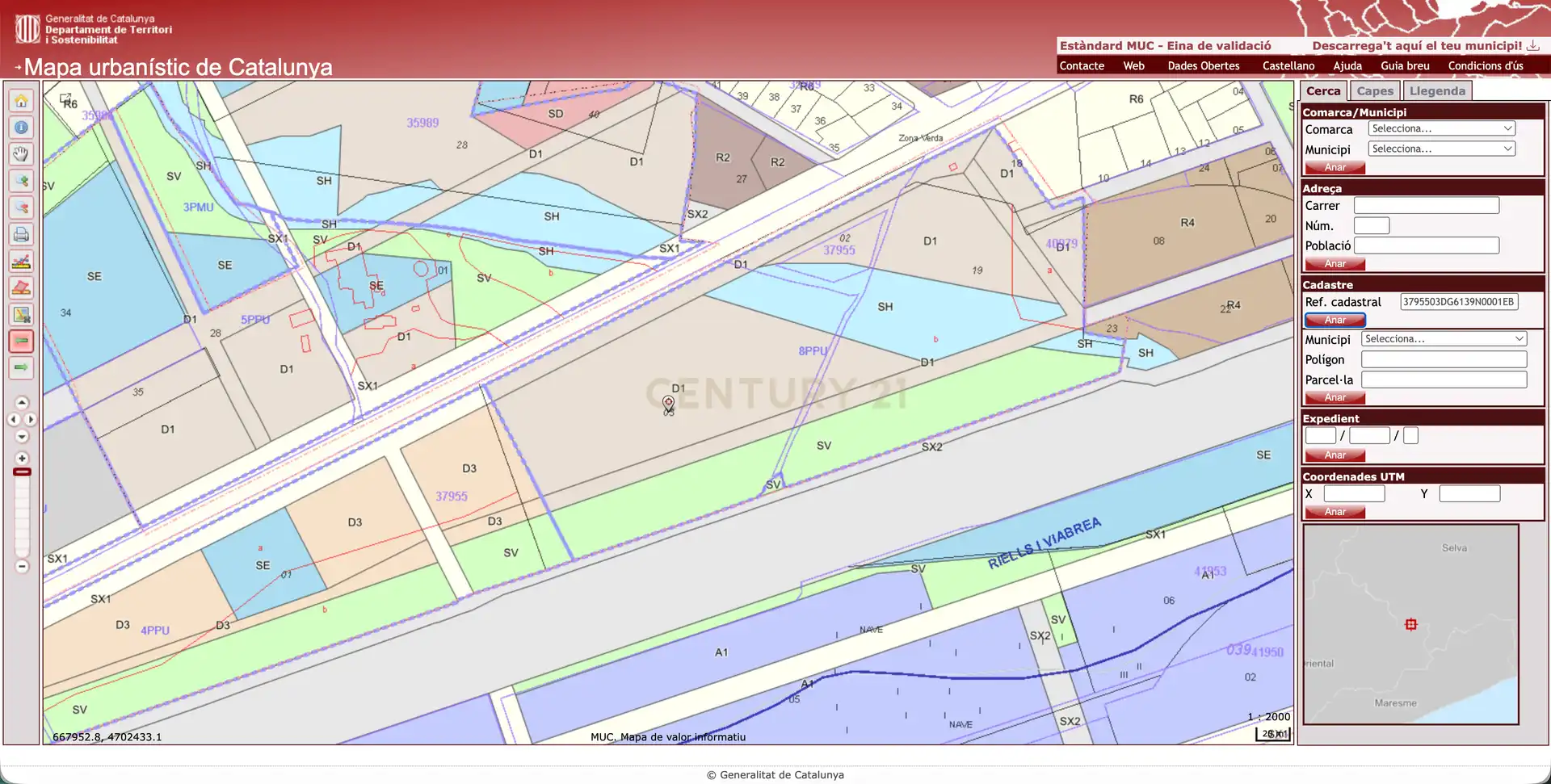Click the Parcel·la input field
The height and width of the screenshot is (784, 1551).
[1444, 379]
